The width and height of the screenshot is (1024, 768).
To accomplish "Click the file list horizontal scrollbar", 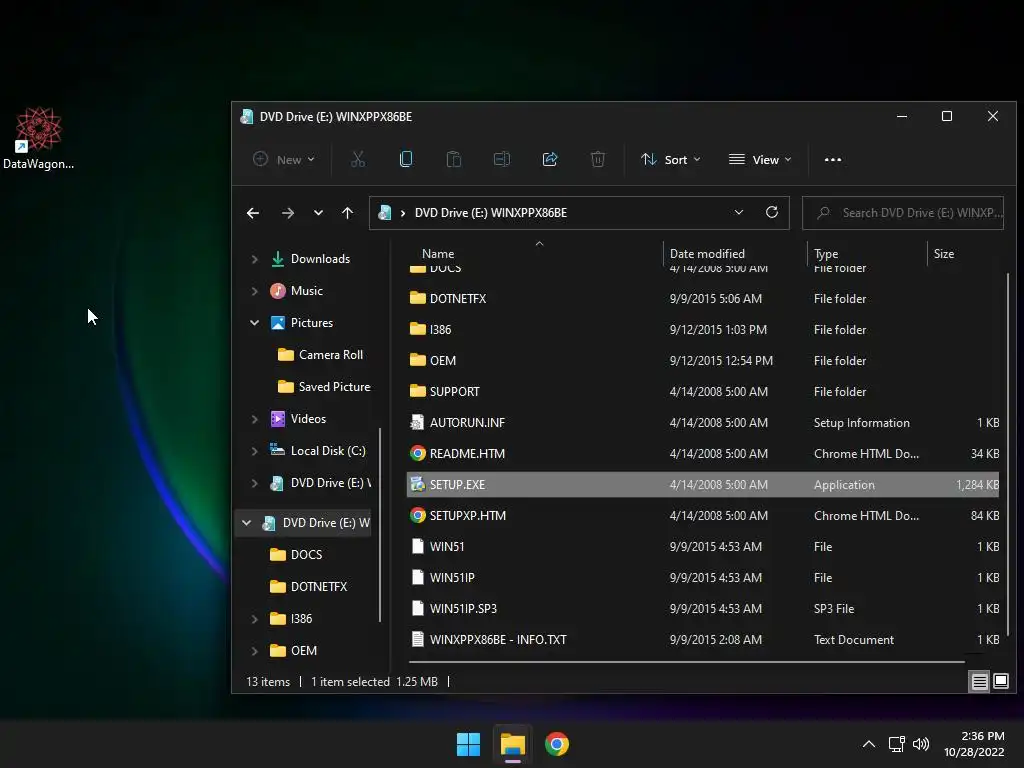I will tap(686, 662).
